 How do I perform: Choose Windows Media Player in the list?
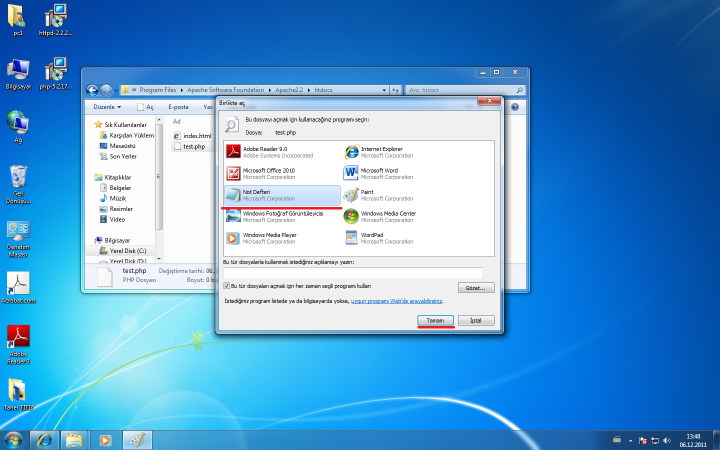(268, 237)
